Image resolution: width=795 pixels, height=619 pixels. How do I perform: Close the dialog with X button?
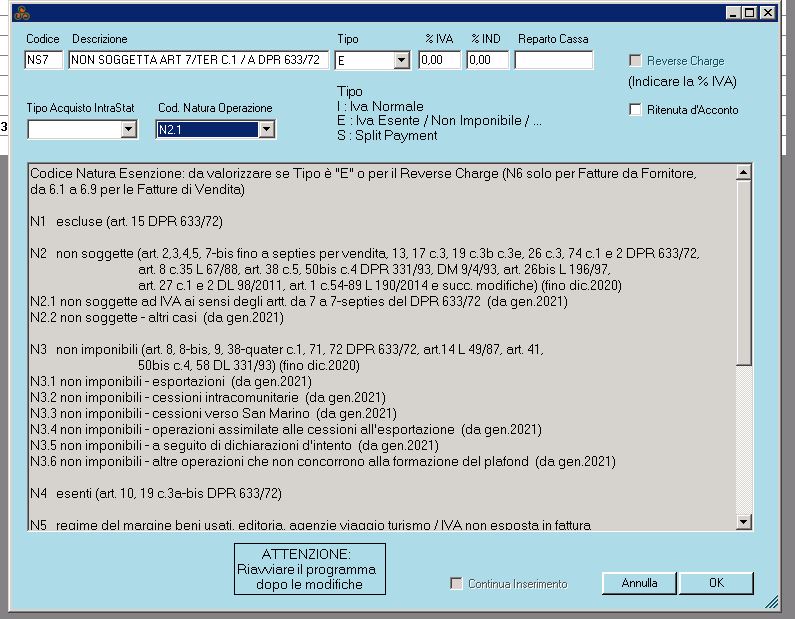(x=767, y=13)
